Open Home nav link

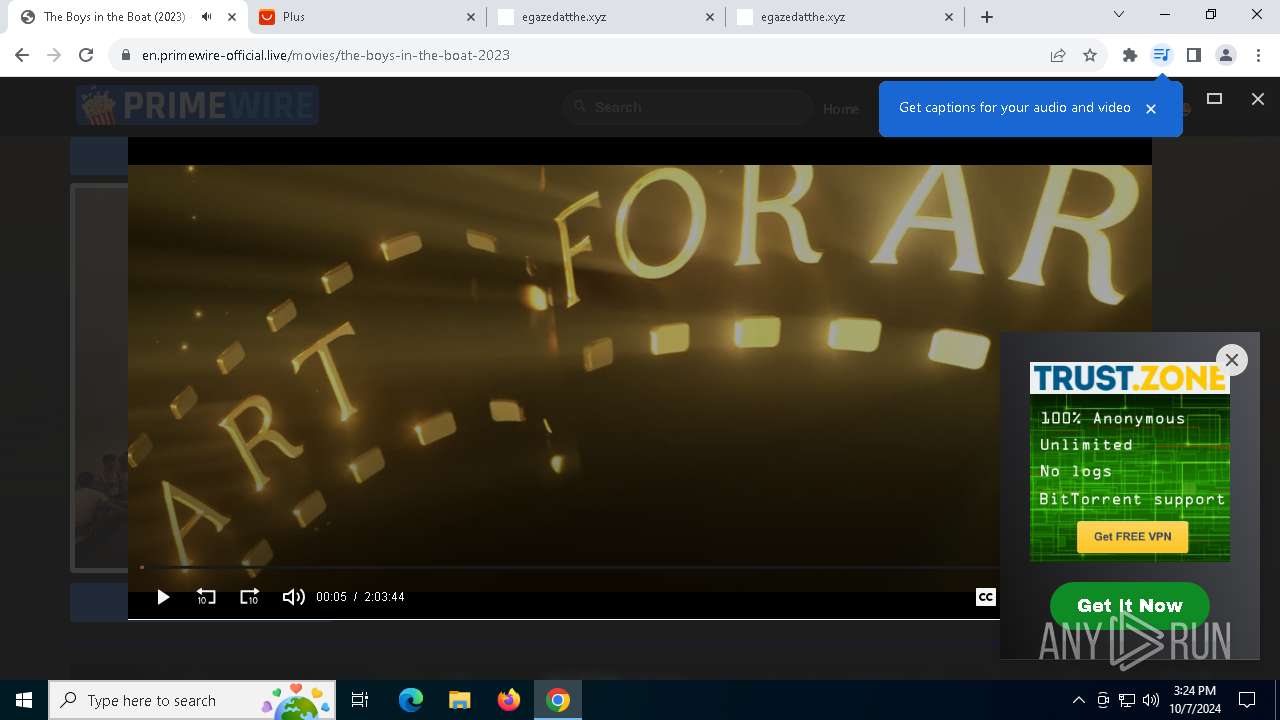click(x=841, y=109)
